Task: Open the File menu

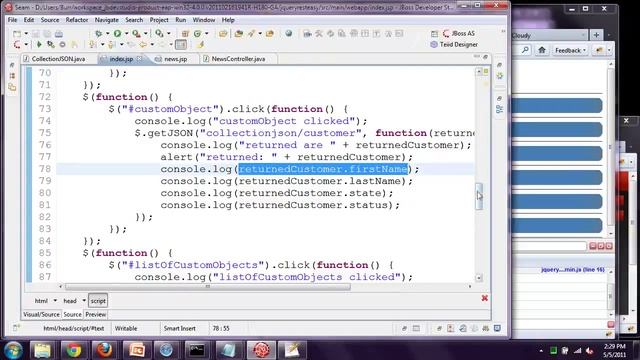Action: 12,20
